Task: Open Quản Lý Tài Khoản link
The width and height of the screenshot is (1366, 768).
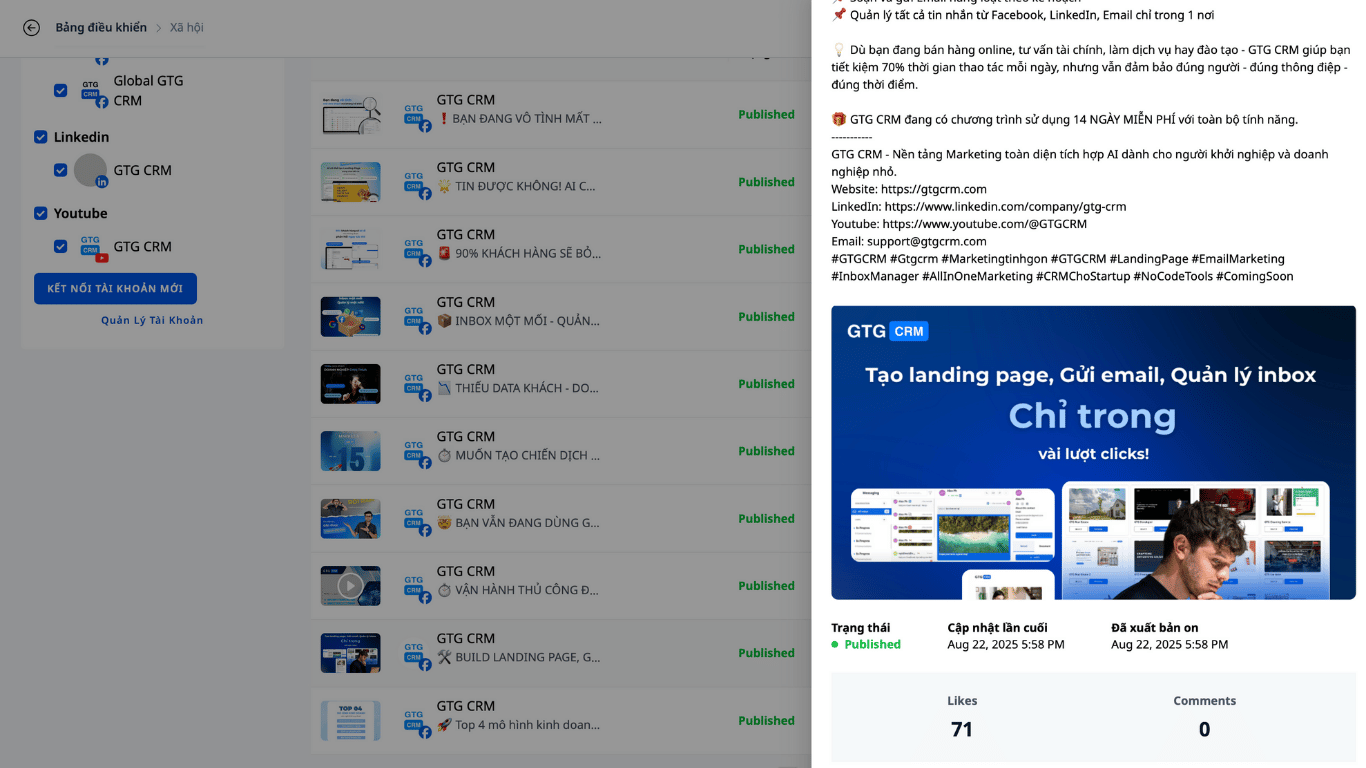Action: pyautogui.click(x=152, y=320)
